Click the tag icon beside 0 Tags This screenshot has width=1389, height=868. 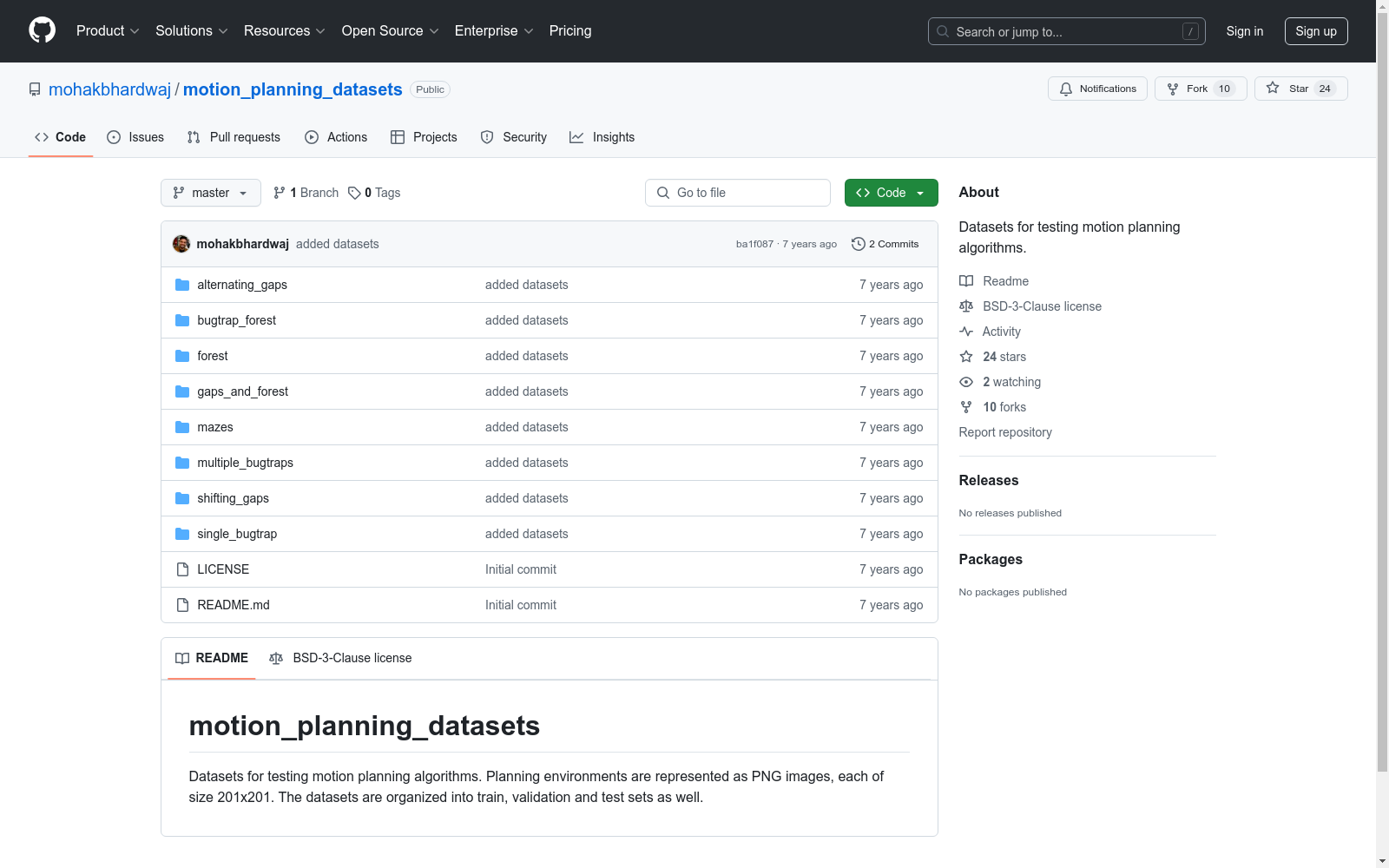(x=354, y=193)
